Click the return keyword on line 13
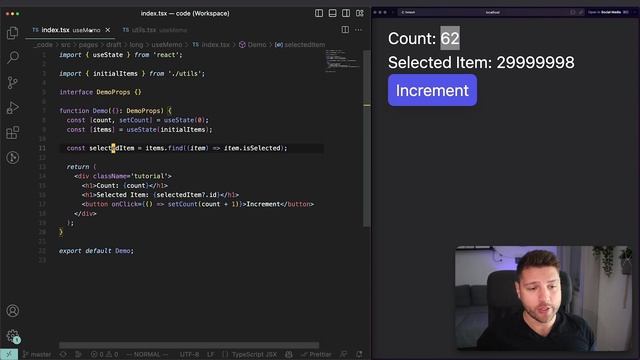The width and height of the screenshot is (640, 360). coord(78,167)
